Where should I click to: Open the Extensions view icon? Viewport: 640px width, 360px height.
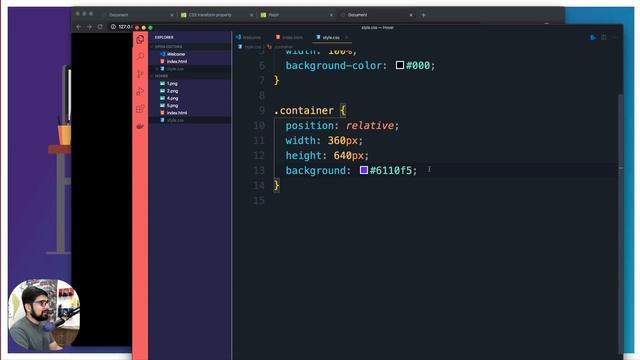pyautogui.click(x=140, y=109)
